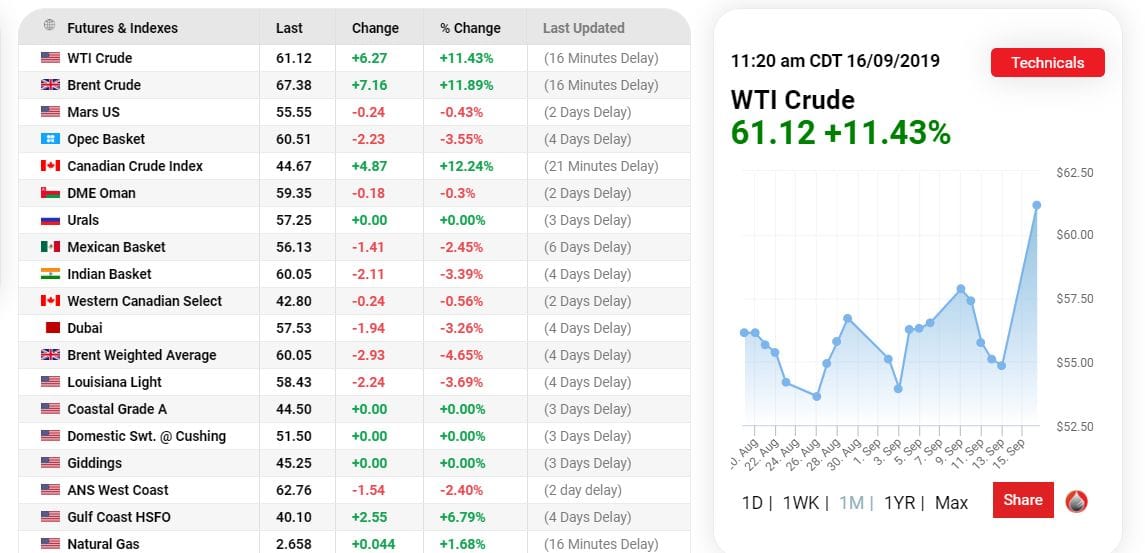Click the Canadian flag beside Canadian Crude Index

(50, 166)
